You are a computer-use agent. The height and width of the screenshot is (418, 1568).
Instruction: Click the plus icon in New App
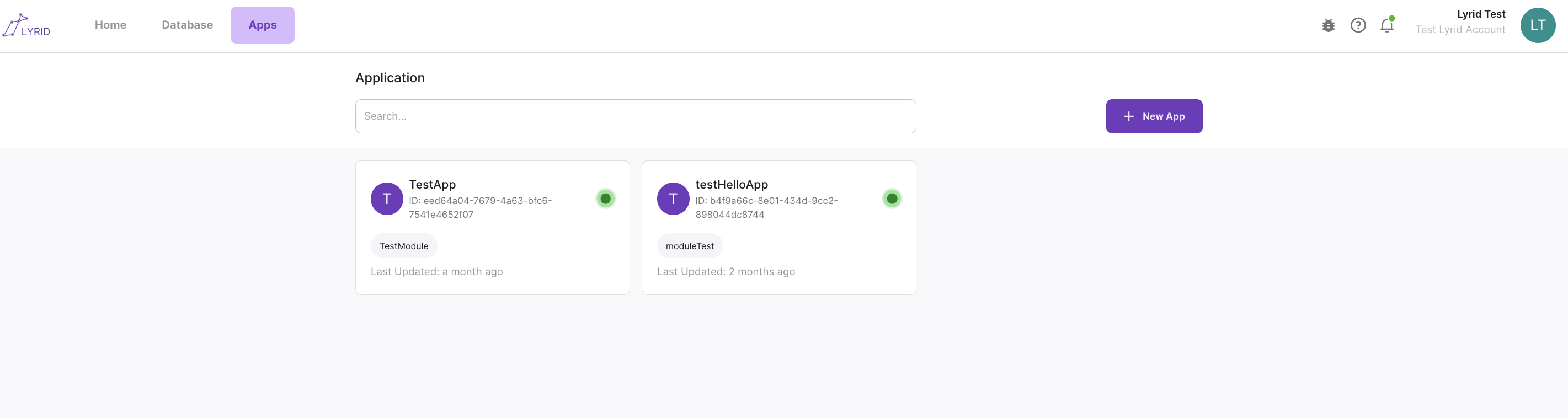(1128, 116)
